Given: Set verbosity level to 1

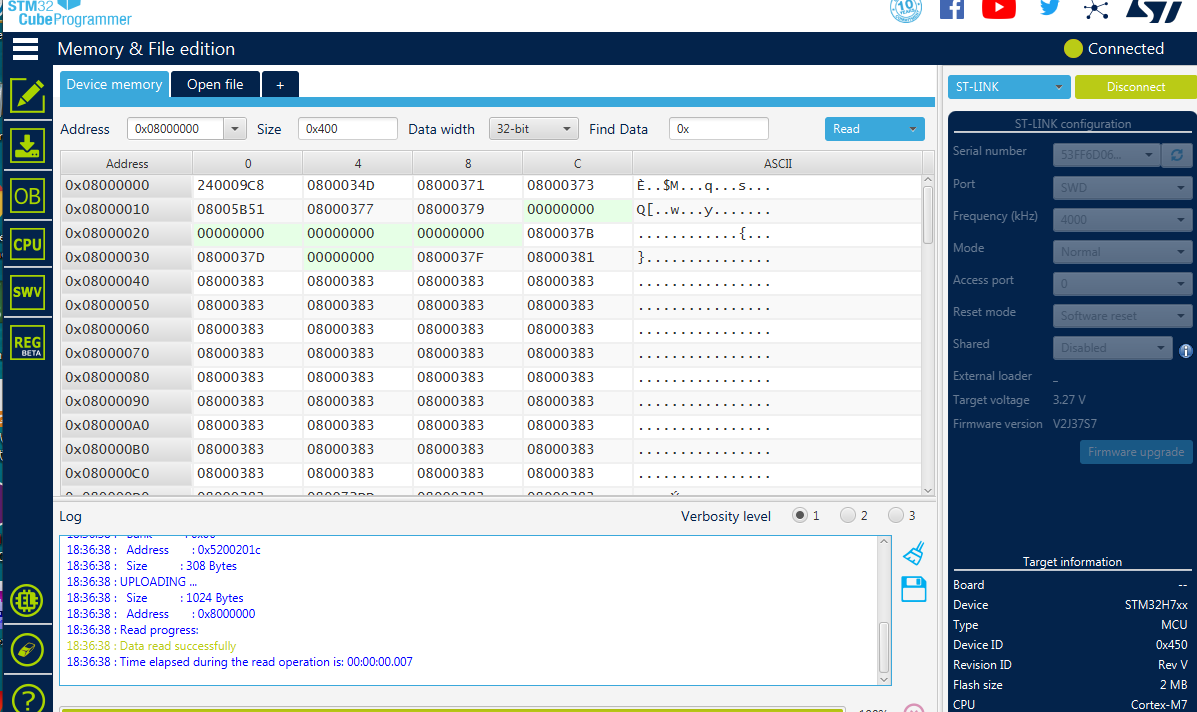Looking at the screenshot, I should (x=799, y=515).
